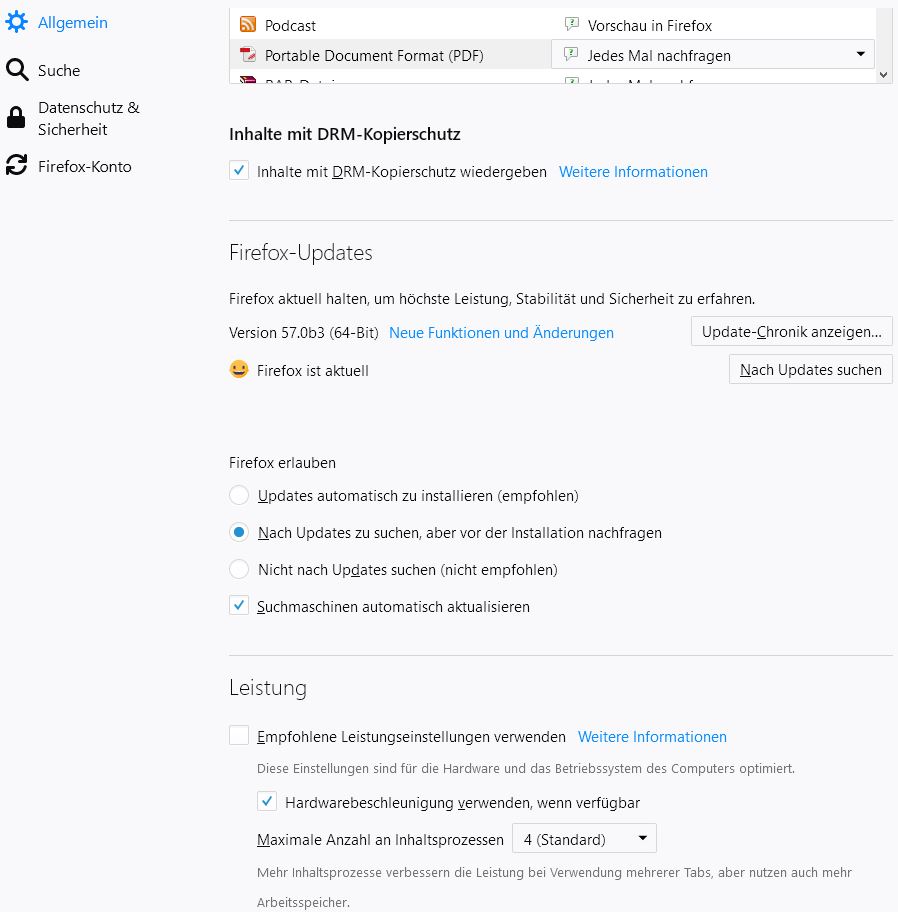The height and width of the screenshot is (912, 898).
Task: Toggle Suchmaschinen automatisch aktualisieren checkbox
Action: (x=239, y=605)
